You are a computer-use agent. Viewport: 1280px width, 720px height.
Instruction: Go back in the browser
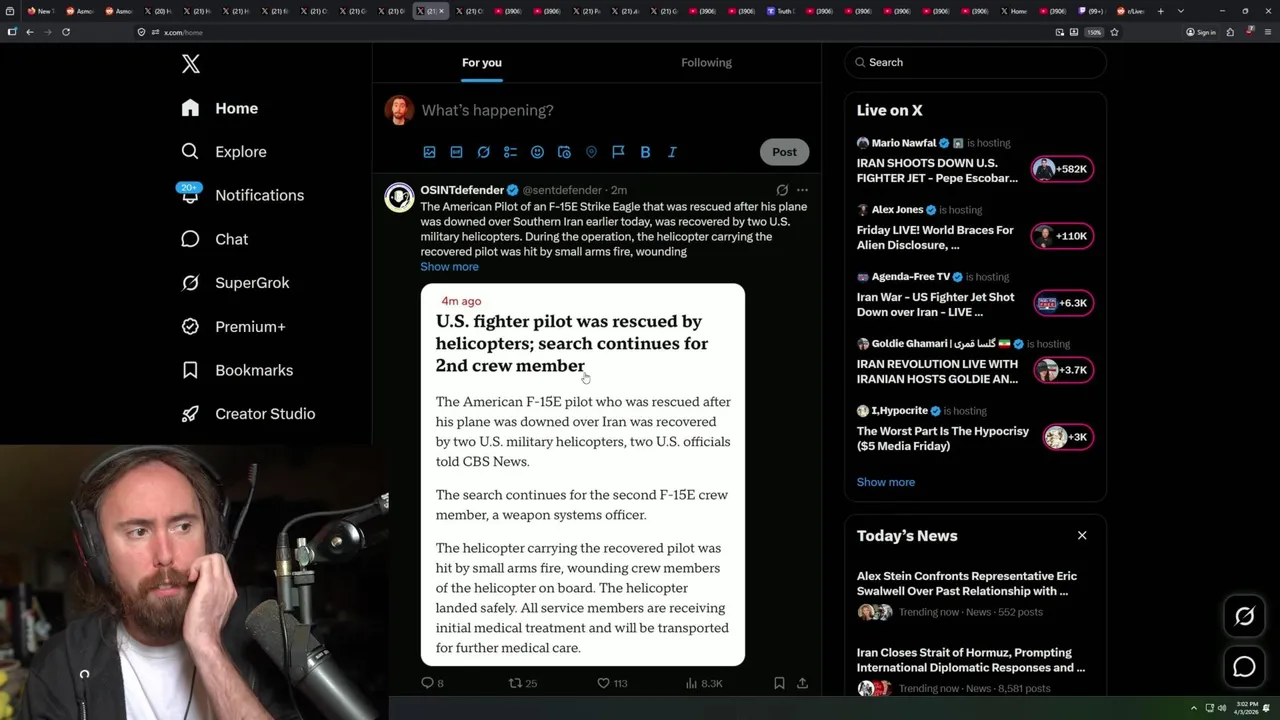(30, 32)
